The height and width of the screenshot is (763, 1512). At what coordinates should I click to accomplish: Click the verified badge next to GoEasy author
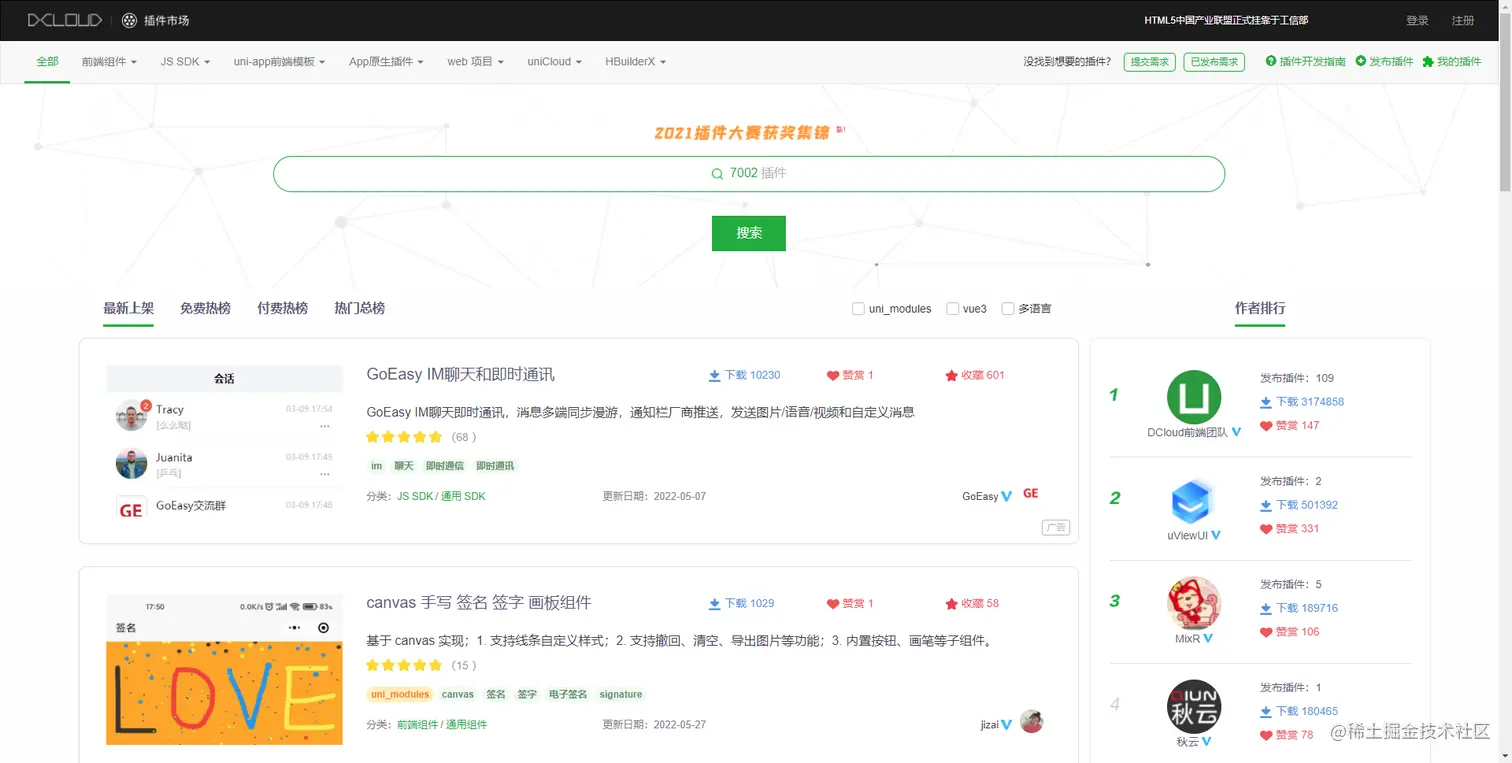click(x=1006, y=496)
